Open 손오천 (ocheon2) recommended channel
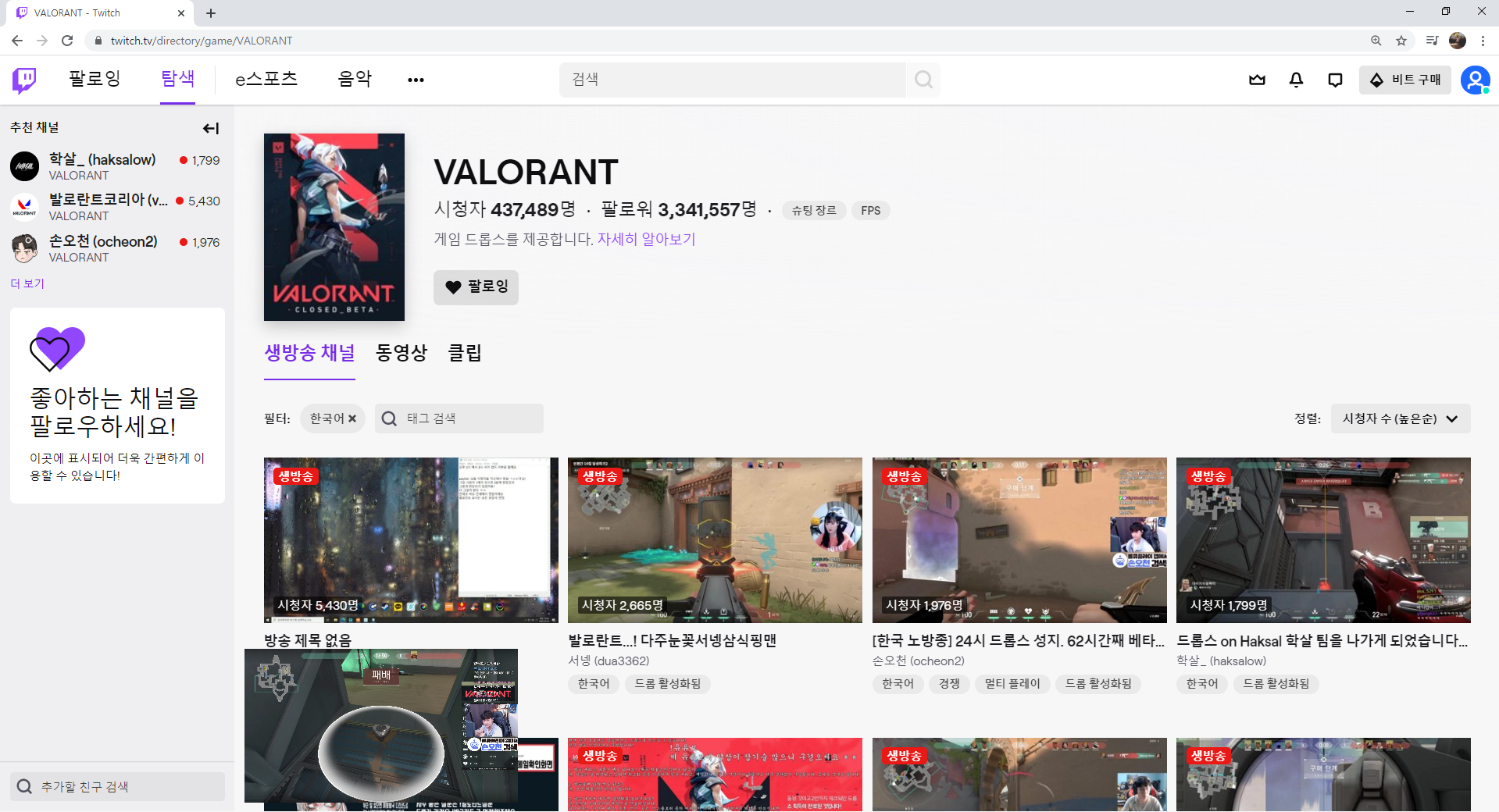This screenshot has height=812, width=1499. (116, 248)
